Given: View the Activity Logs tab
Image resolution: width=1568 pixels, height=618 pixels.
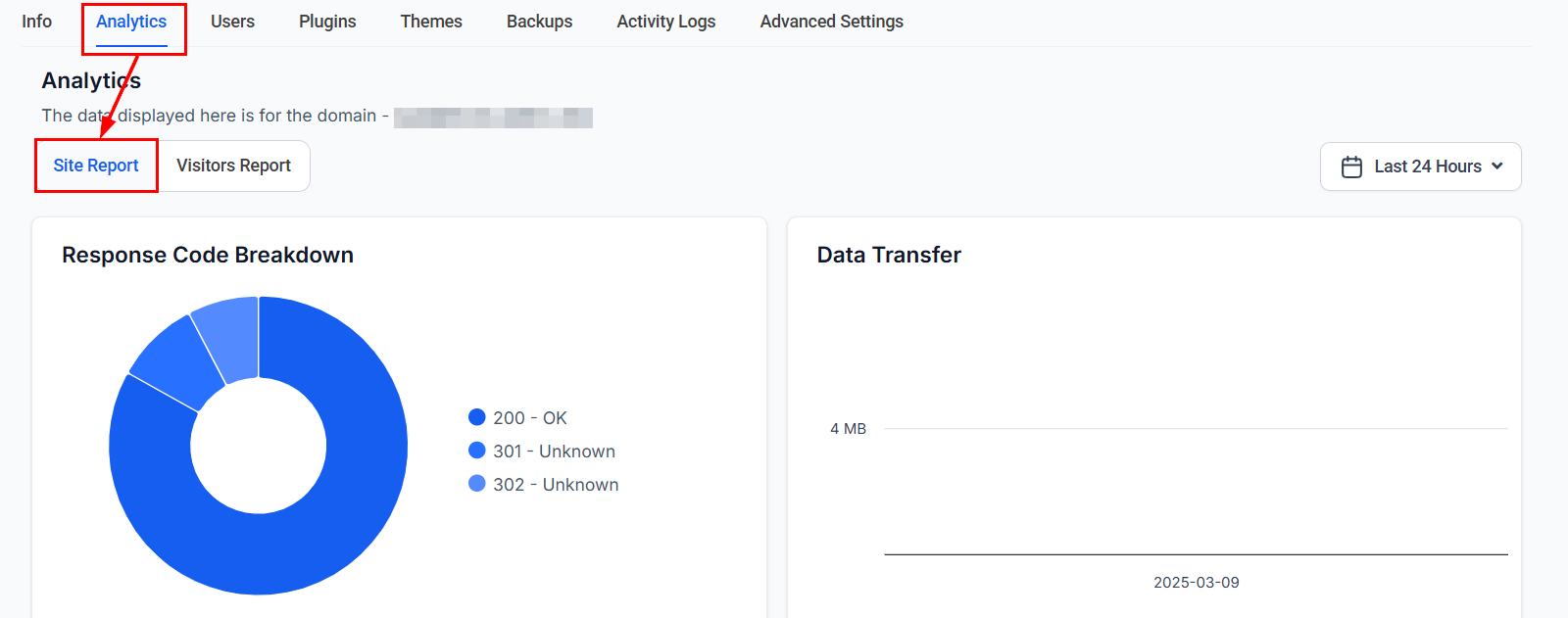Looking at the screenshot, I should point(665,22).
